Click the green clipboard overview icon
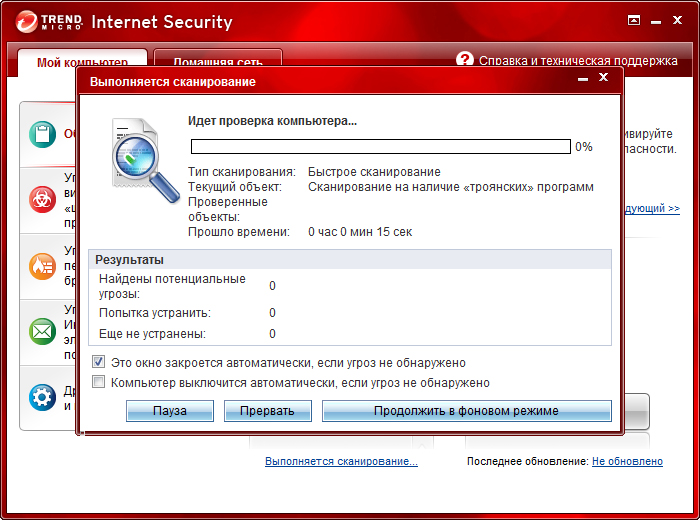Screen dimensions: 700x520 42,134
